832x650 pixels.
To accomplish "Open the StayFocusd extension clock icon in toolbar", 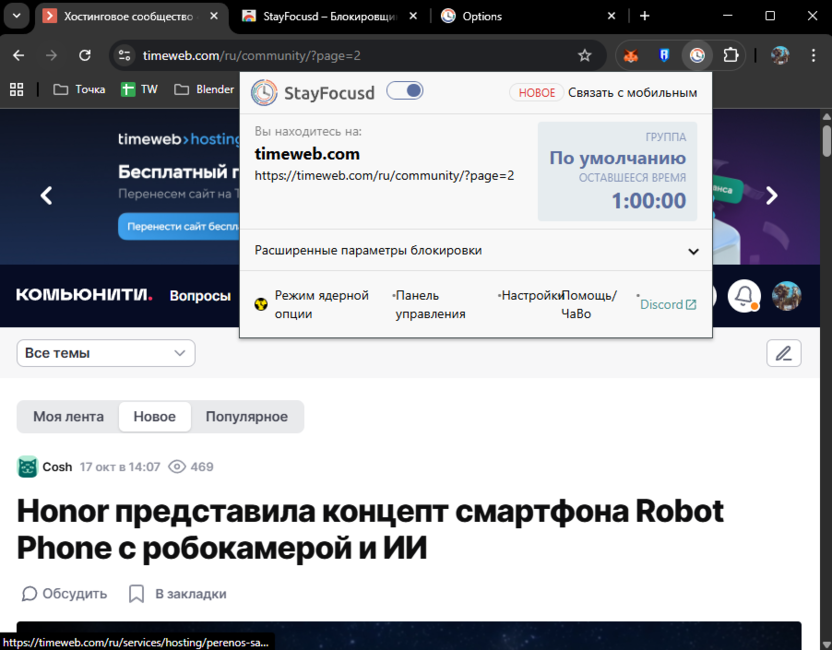I will tap(696, 55).
